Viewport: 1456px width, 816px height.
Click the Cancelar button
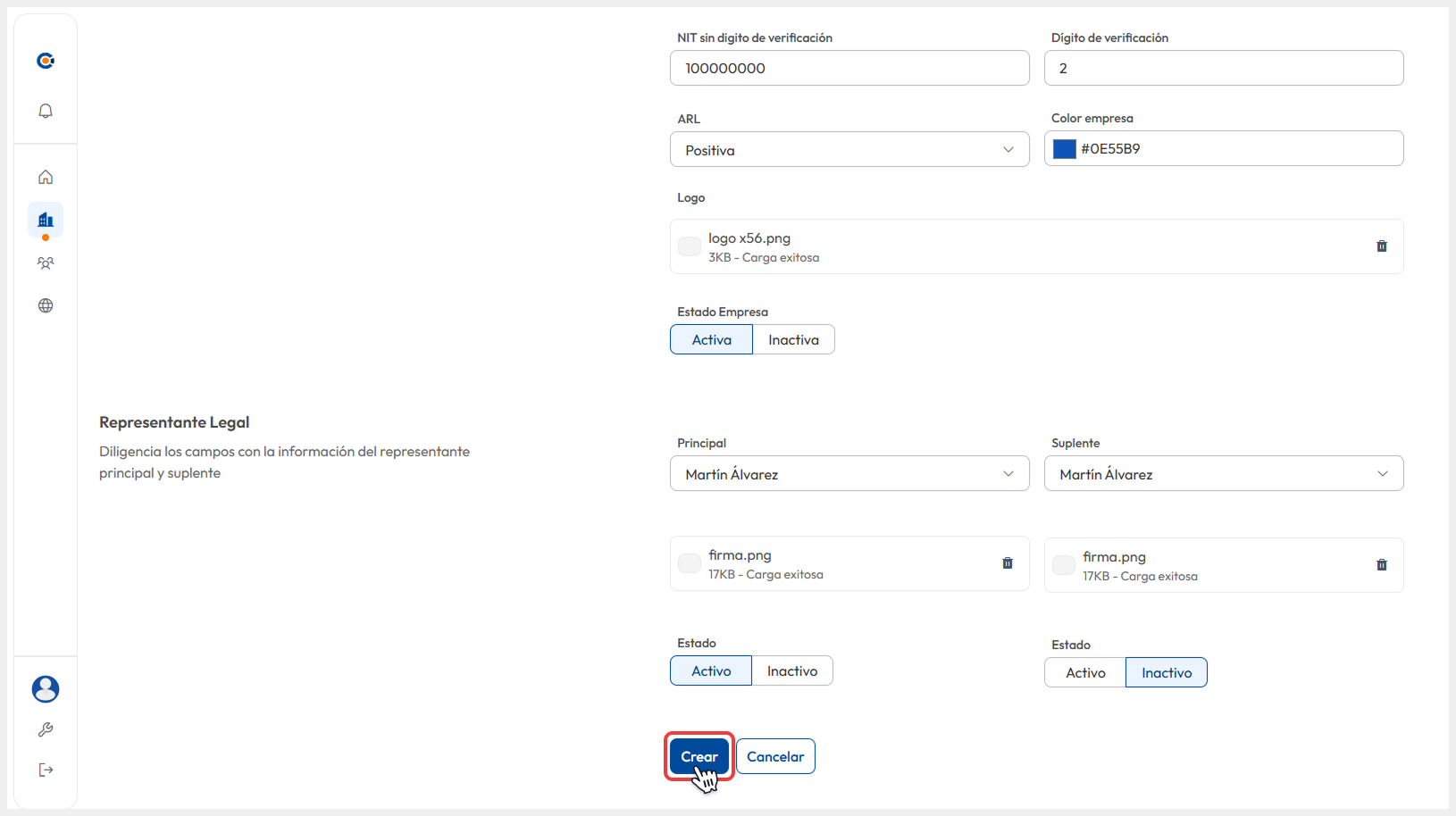point(774,756)
